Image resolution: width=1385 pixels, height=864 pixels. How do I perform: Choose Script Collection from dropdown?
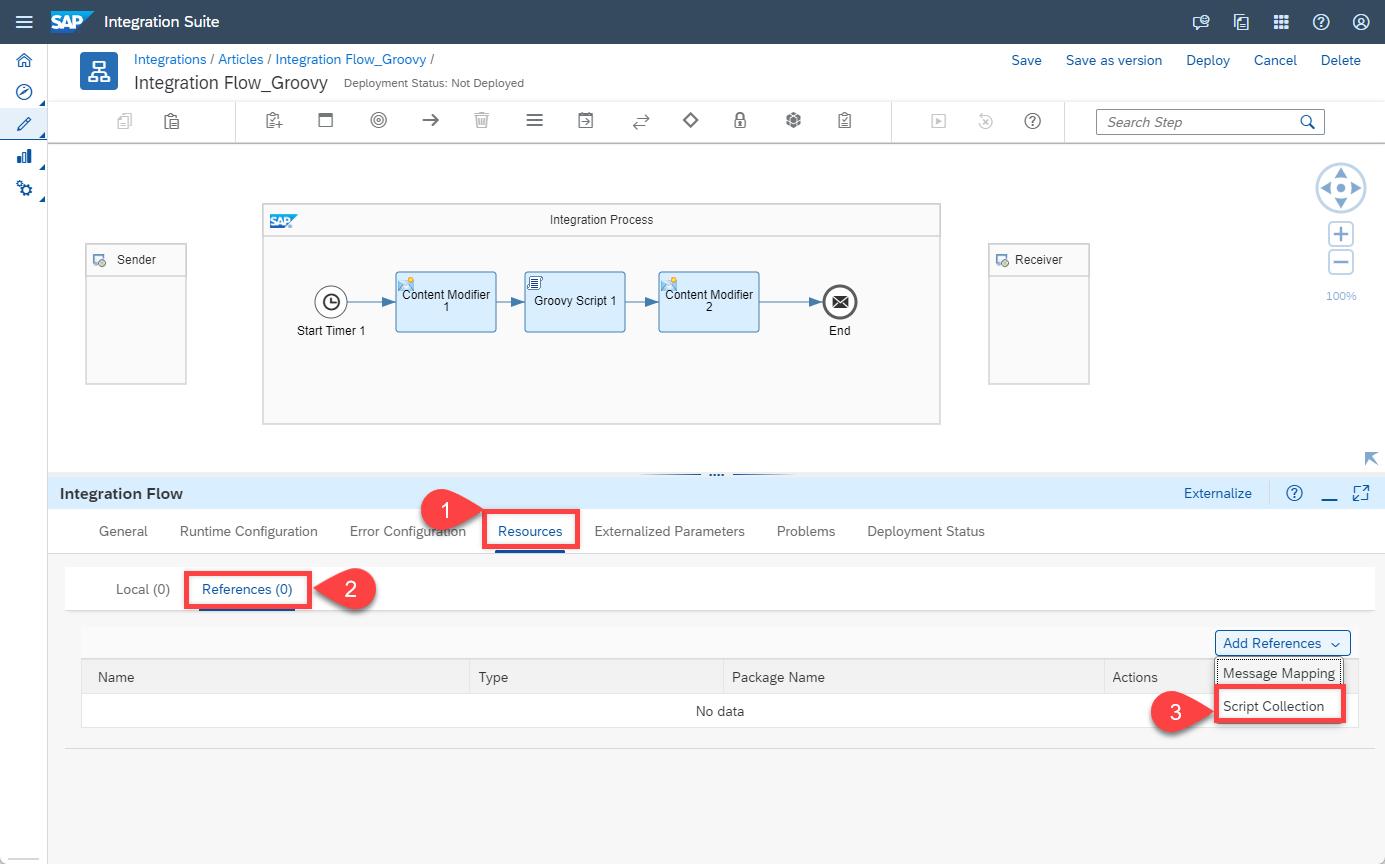click(1273, 706)
